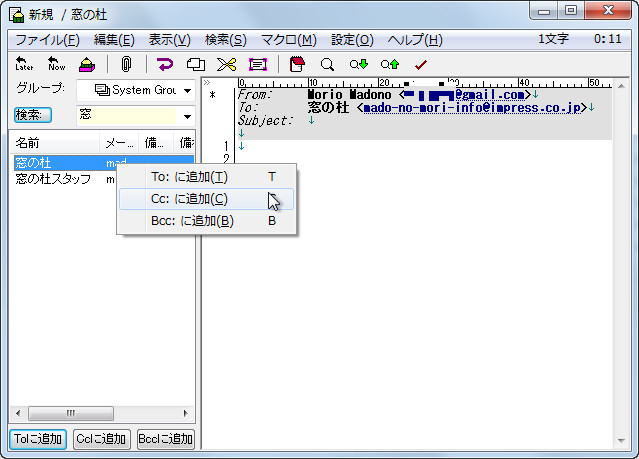Image resolution: width=639 pixels, height=459 pixels.
Task: Open the 編集(E) menu
Action: [x=114, y=40]
